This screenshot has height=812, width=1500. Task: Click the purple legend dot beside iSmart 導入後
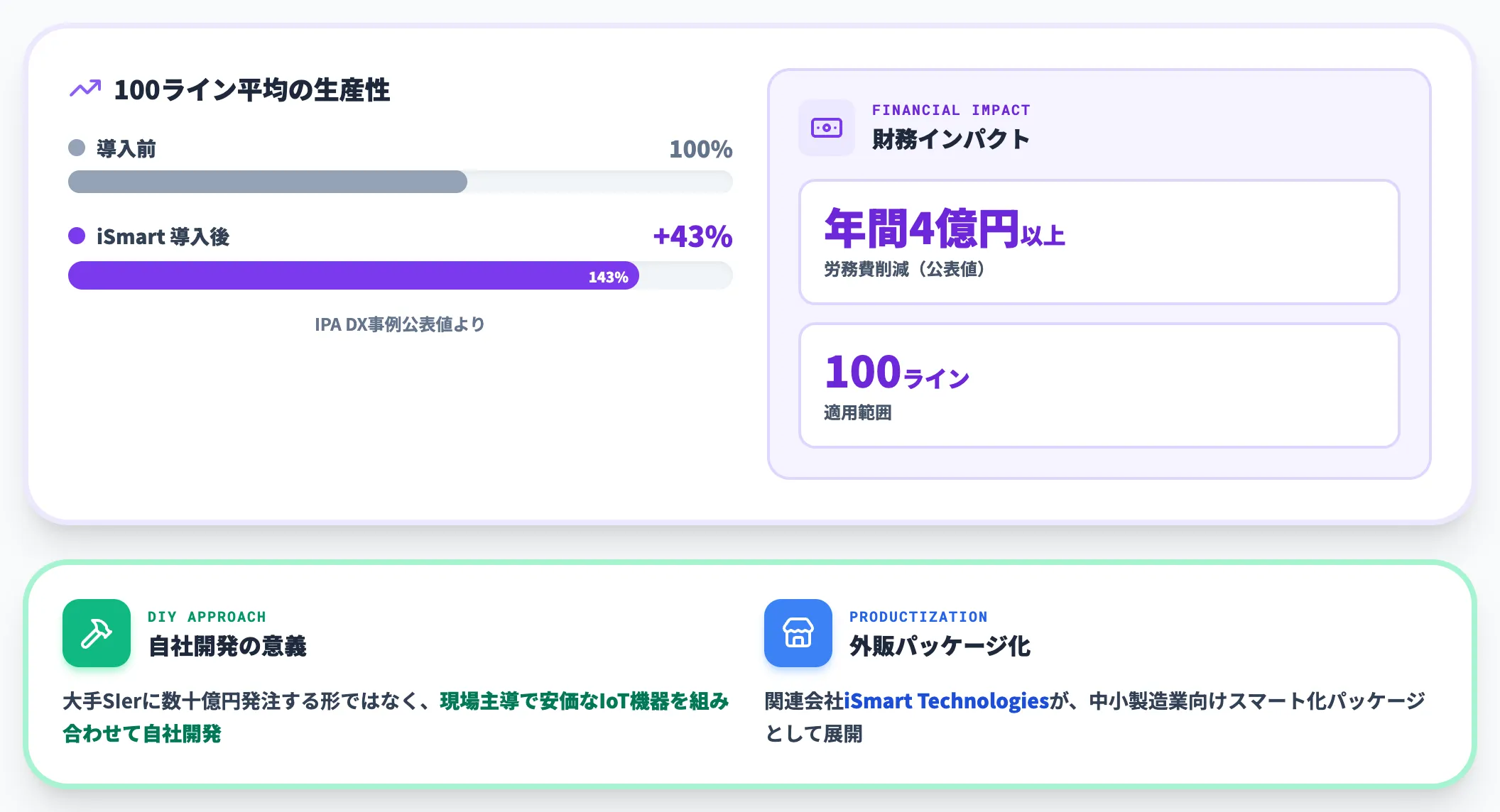click(77, 236)
